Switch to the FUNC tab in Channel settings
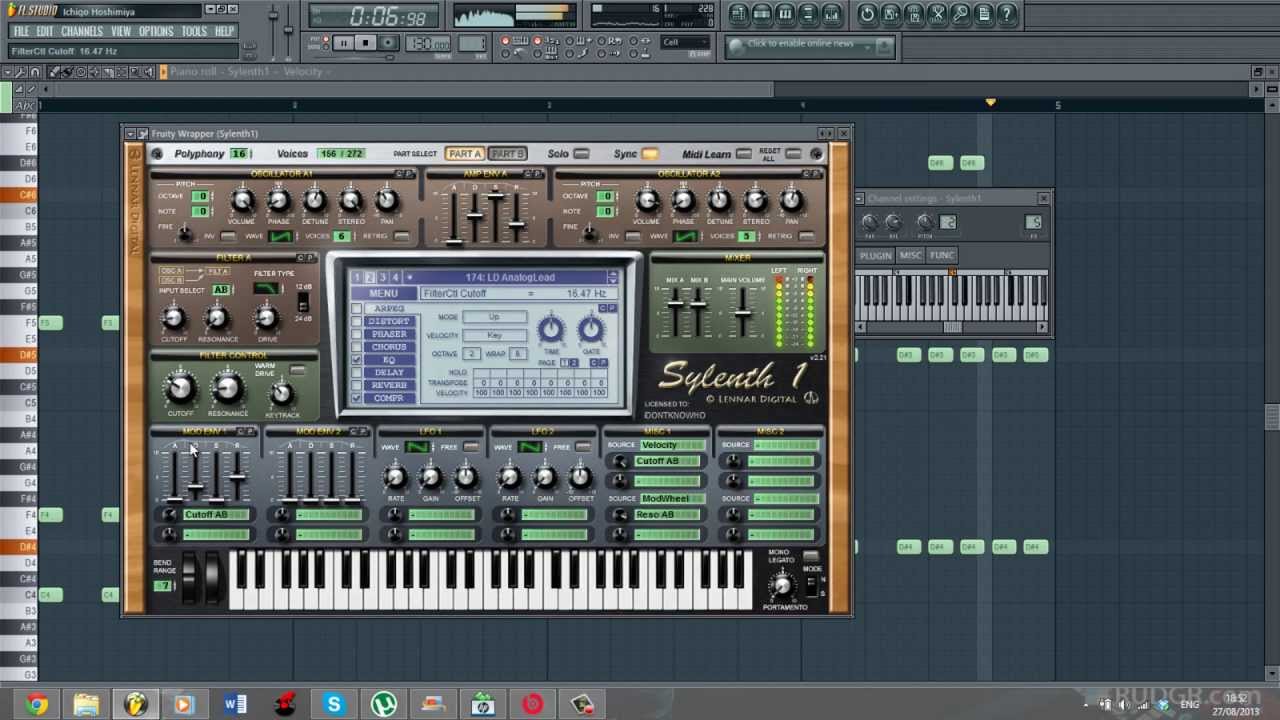The width and height of the screenshot is (1280, 720). [x=942, y=255]
